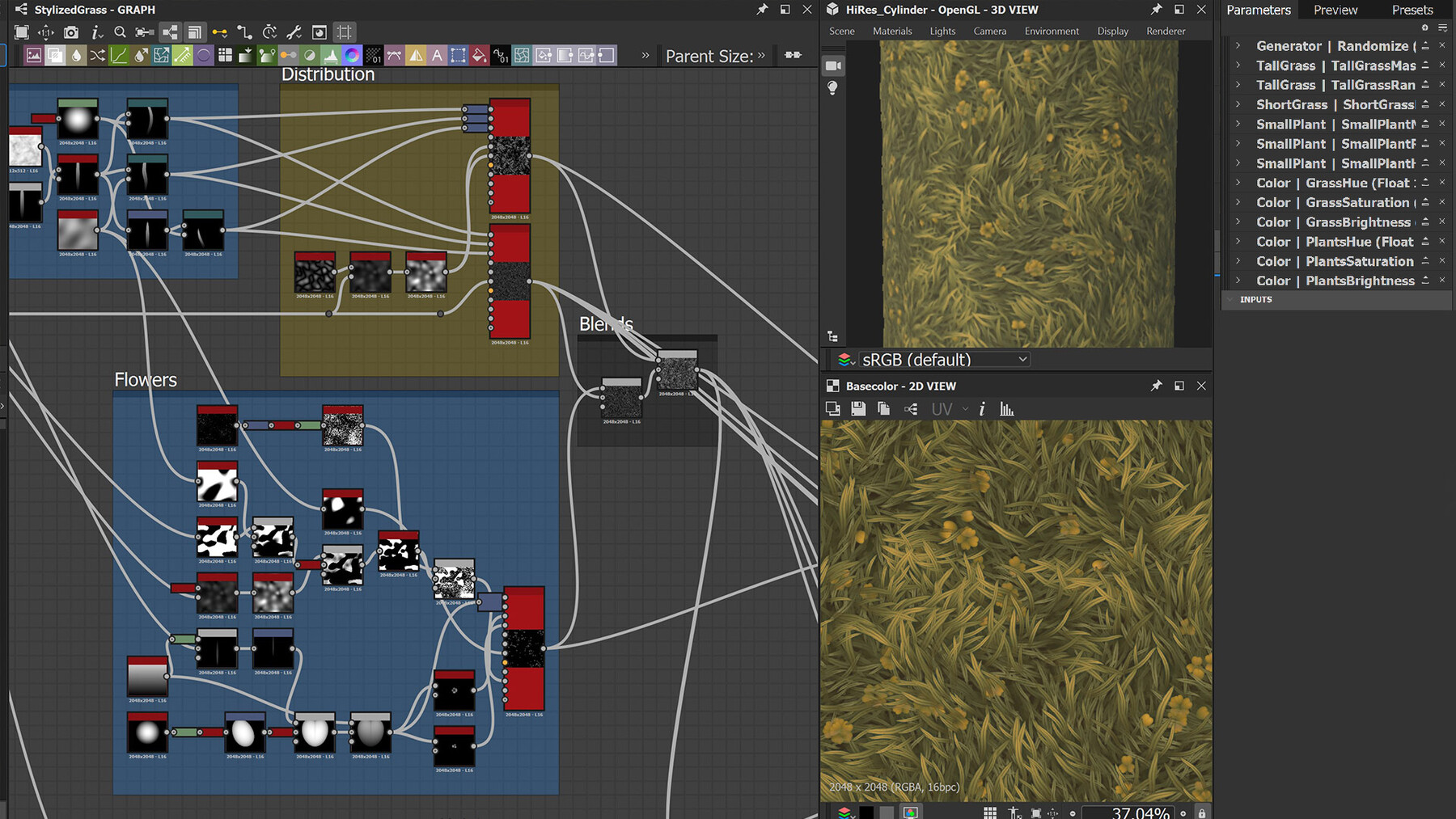Show the histogram in the 2D View
The height and width of the screenshot is (819, 1456).
(1006, 408)
